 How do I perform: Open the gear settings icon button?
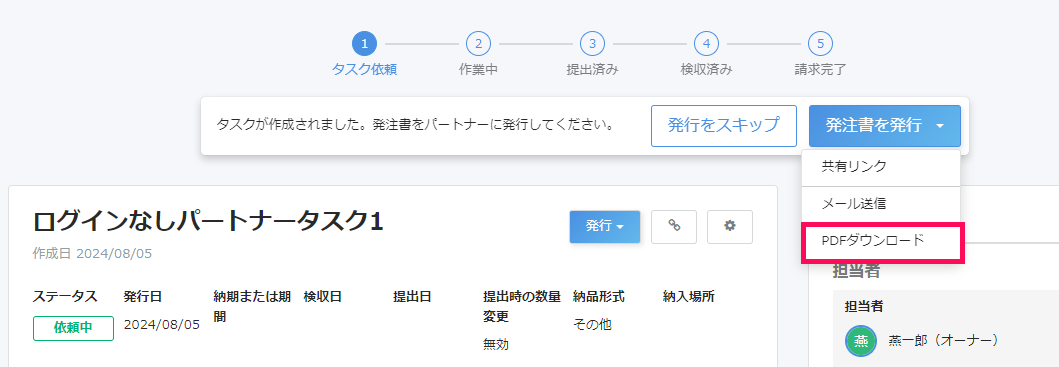(x=729, y=227)
